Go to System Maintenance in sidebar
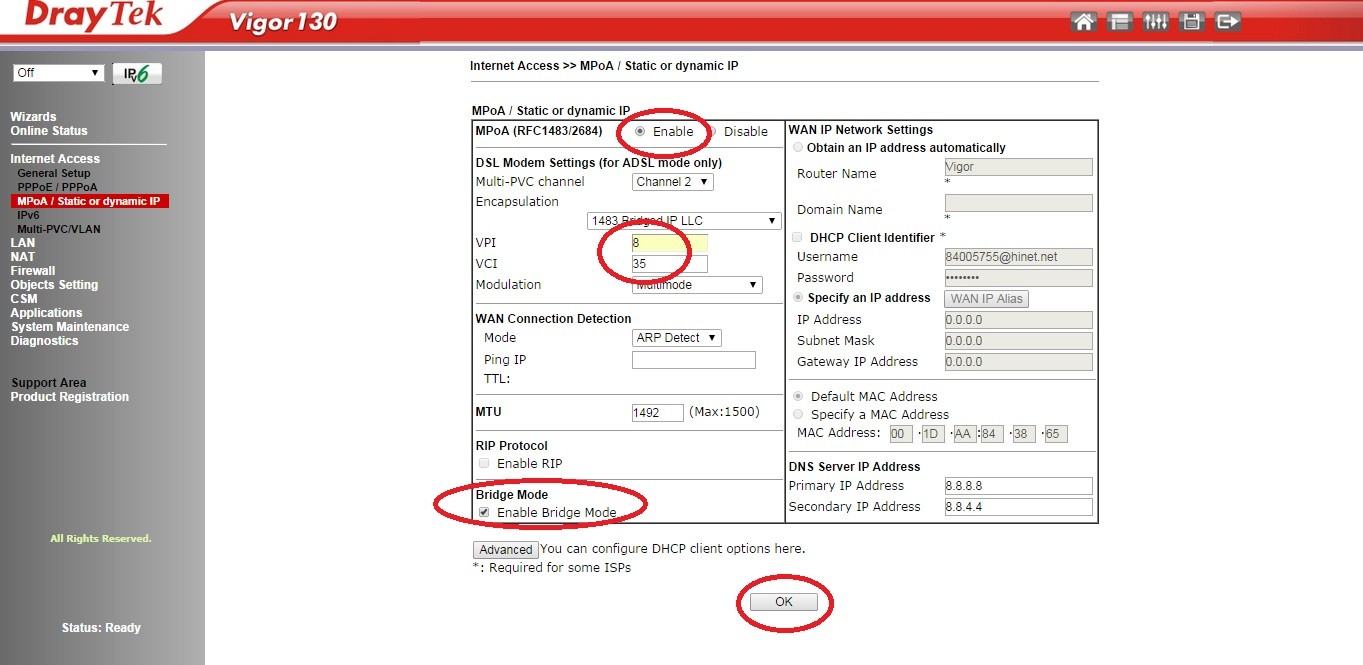The image size is (1363, 665). [70, 327]
